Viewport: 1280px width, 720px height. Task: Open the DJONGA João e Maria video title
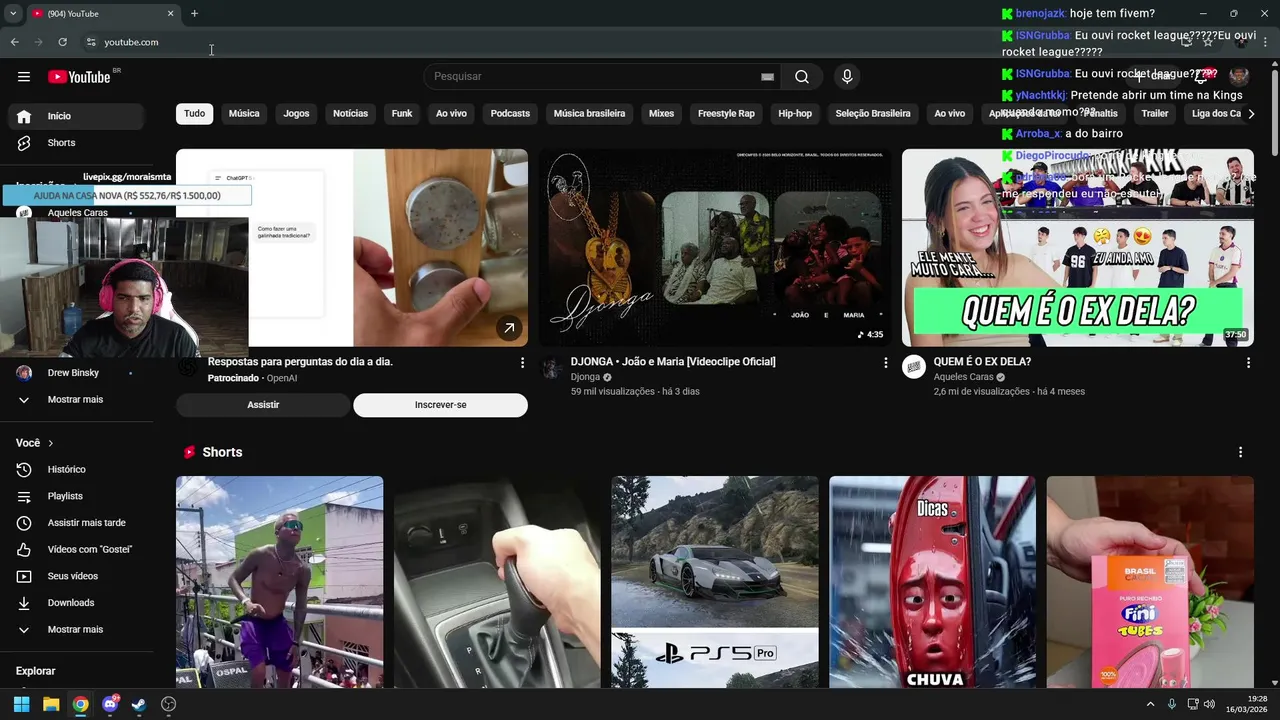[673, 362]
